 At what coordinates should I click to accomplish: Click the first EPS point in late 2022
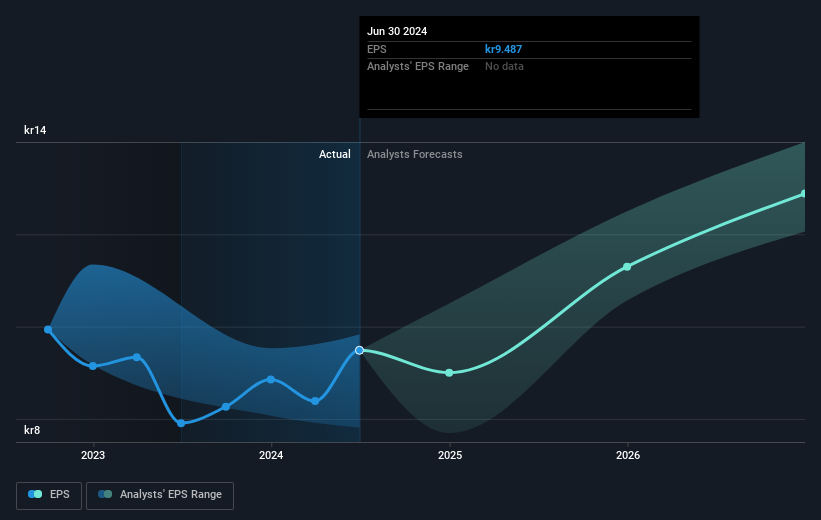pyautogui.click(x=48, y=329)
